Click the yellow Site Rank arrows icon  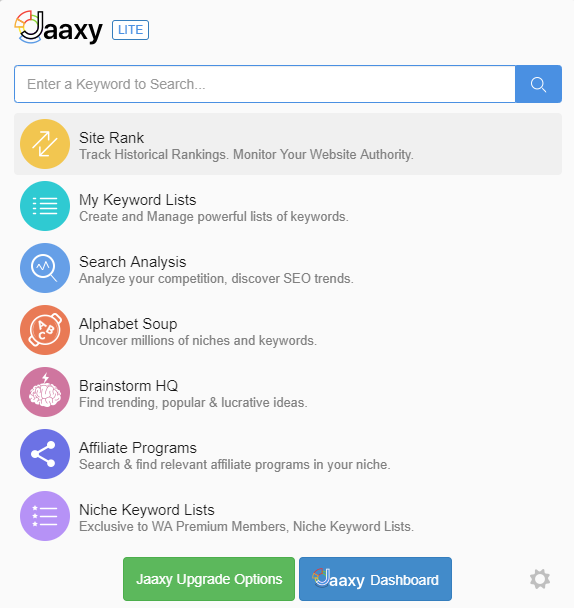pos(45,144)
